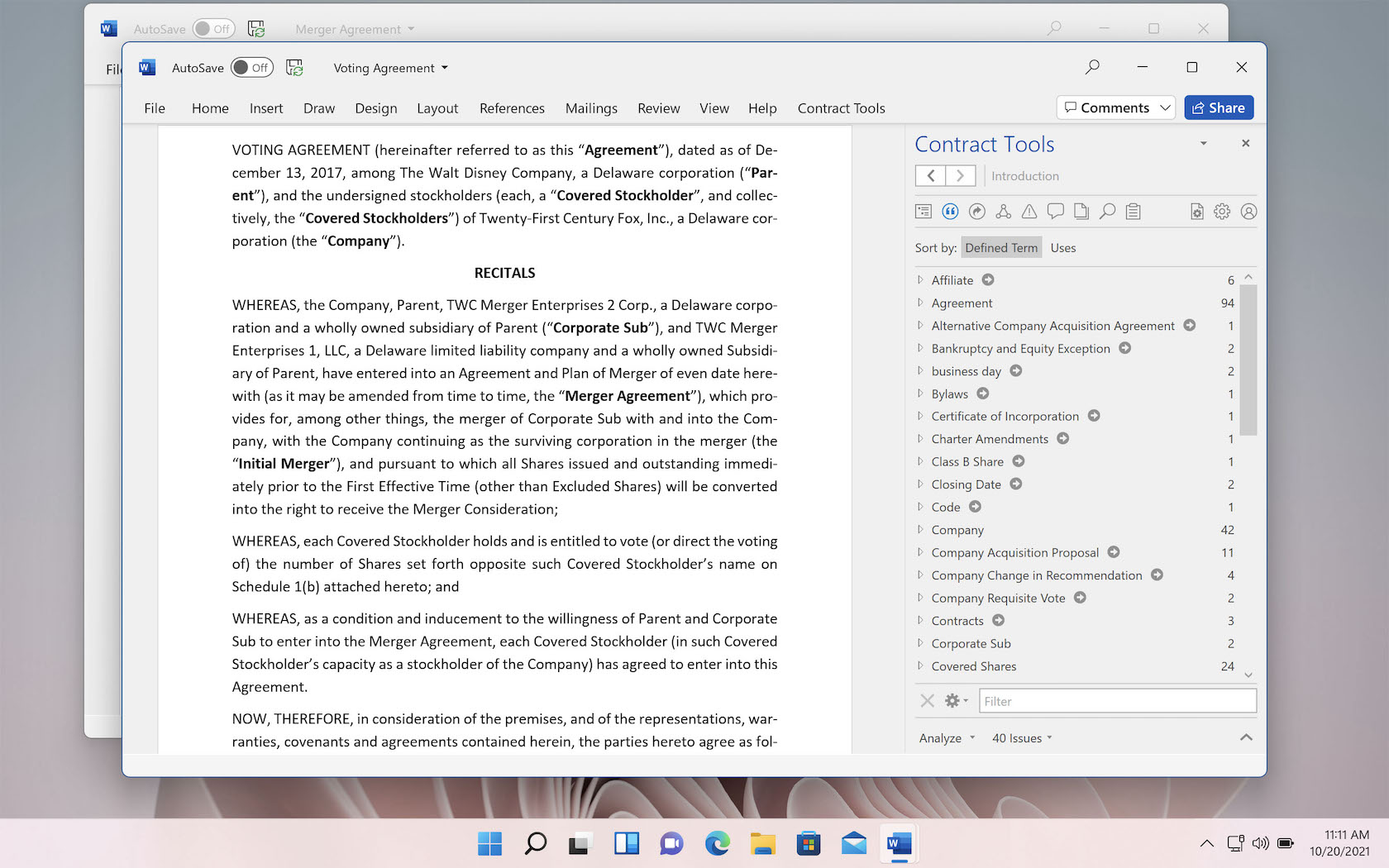1389x868 pixels.
Task: Open the user account icon in Contract Tools
Action: click(x=1248, y=212)
